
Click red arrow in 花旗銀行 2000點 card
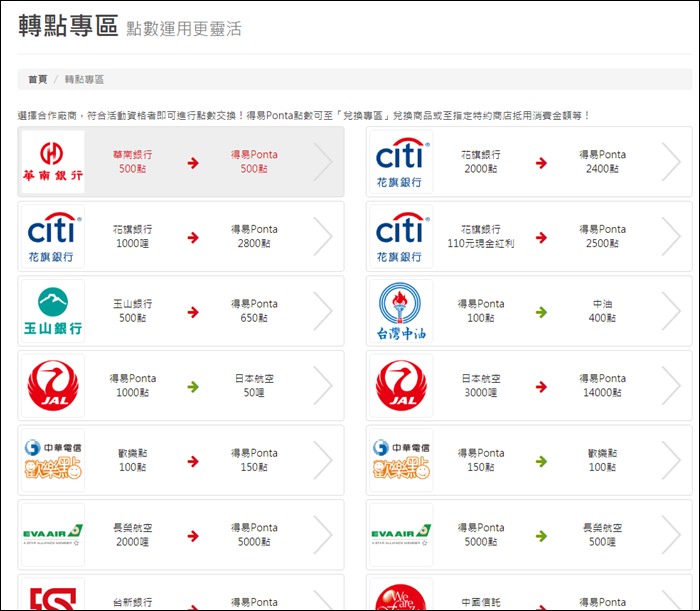pos(541,163)
